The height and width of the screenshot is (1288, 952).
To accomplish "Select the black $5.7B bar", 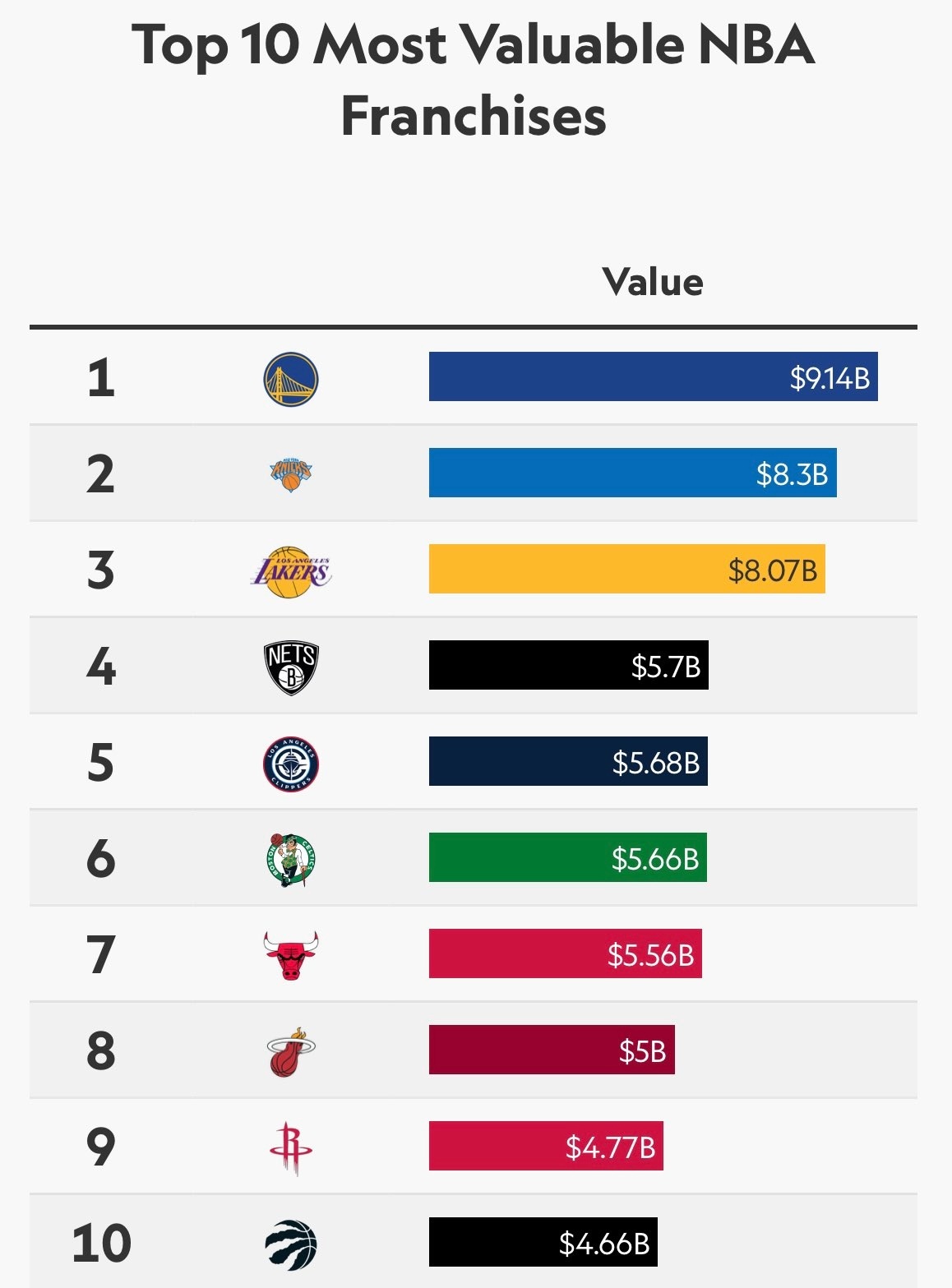I will [569, 665].
